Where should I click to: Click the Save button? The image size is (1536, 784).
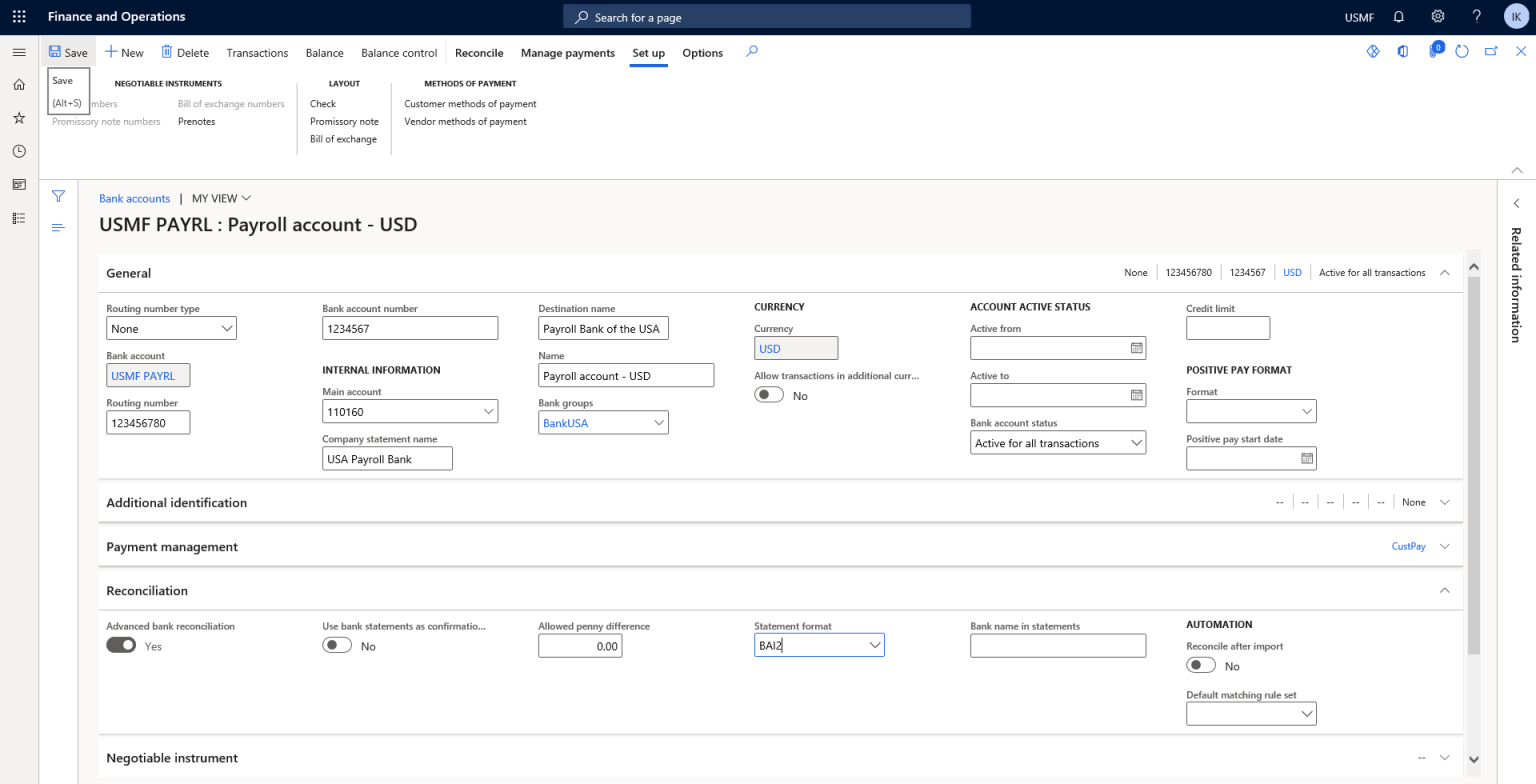pyautogui.click(x=68, y=52)
